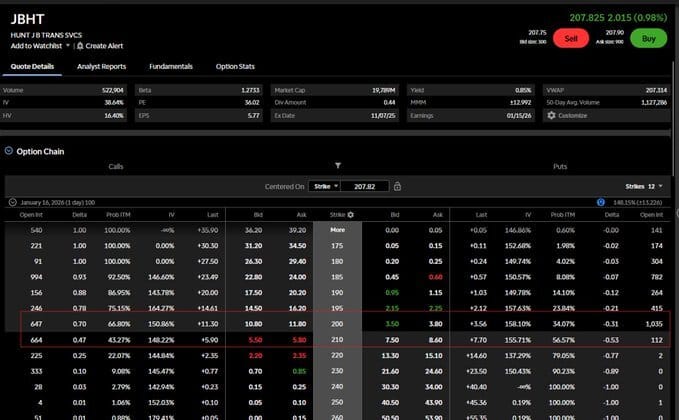
Task: Click put bid 13.30 at strike 220
Action: [x=390, y=355]
